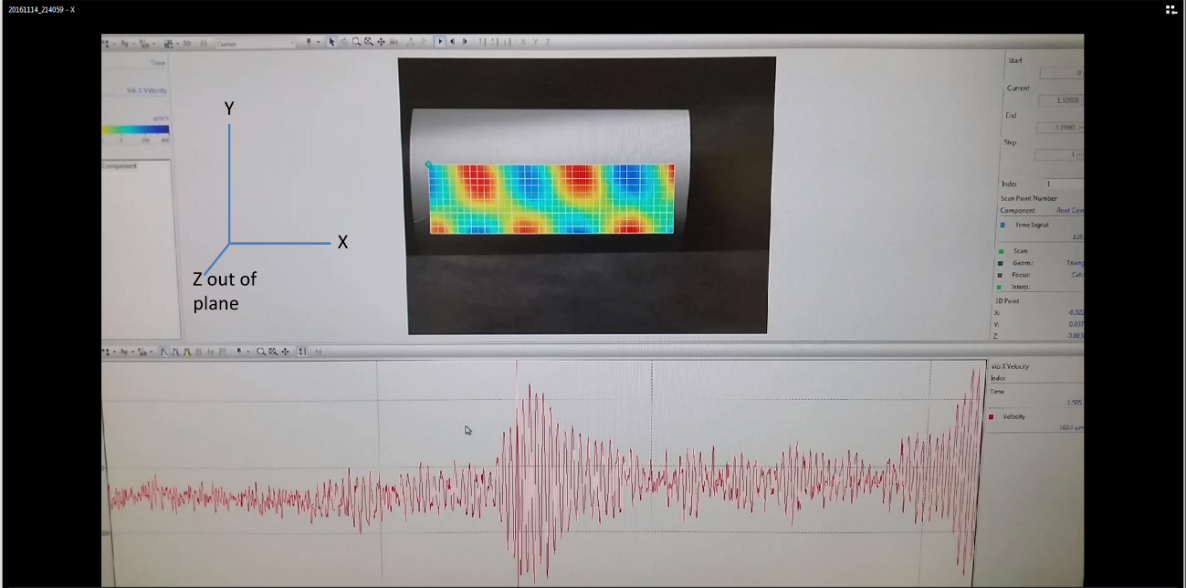
Task: Open the Cursor dropdown in top toolbar
Action: 255,44
